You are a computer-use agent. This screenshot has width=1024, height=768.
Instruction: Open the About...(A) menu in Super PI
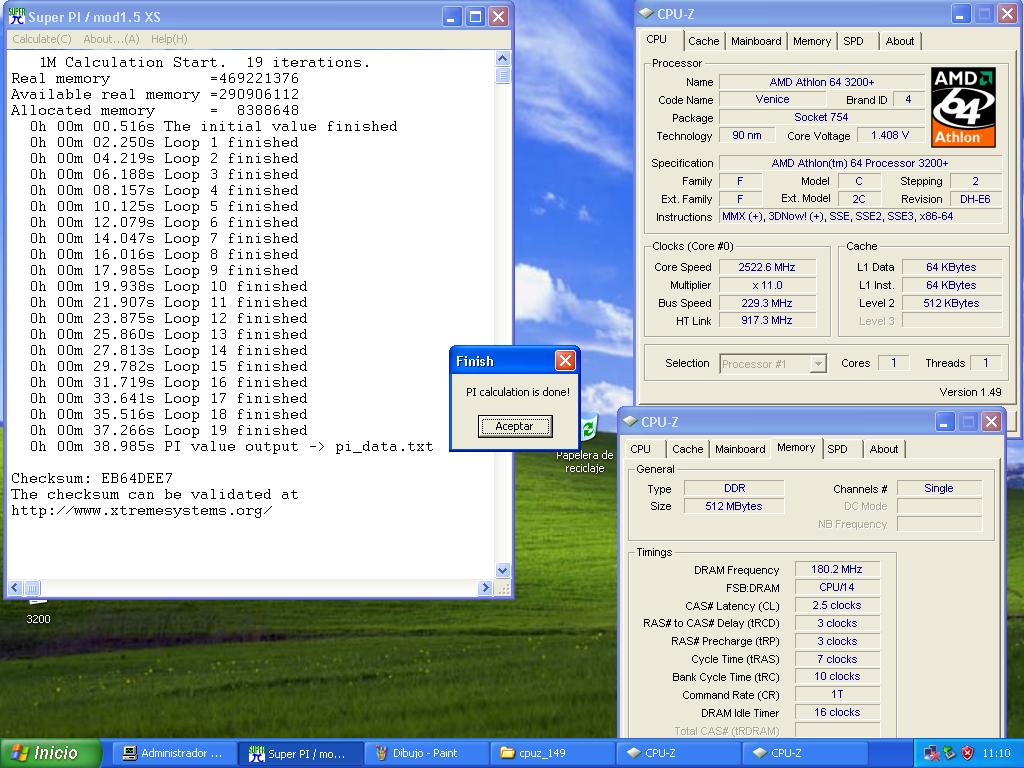111,39
